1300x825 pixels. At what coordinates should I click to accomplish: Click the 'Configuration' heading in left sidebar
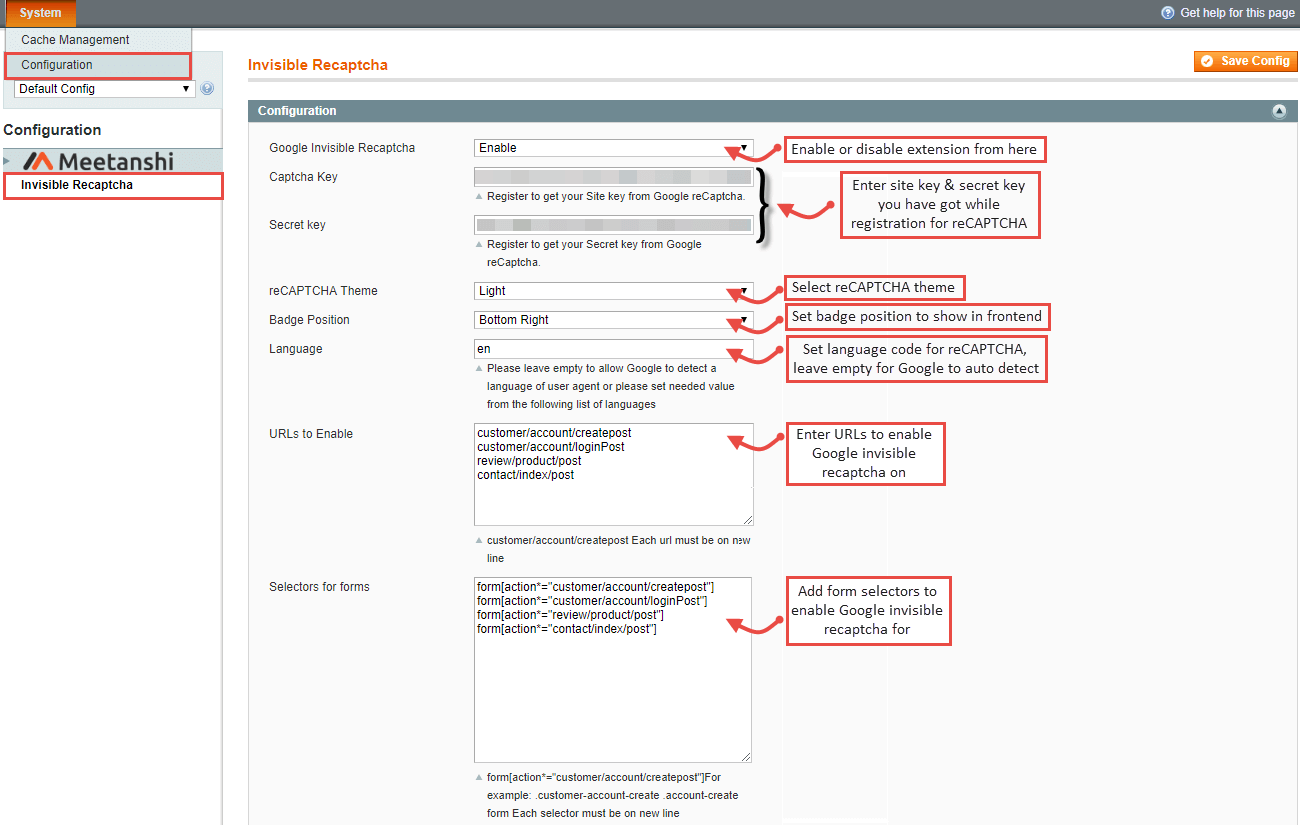[x=52, y=130]
